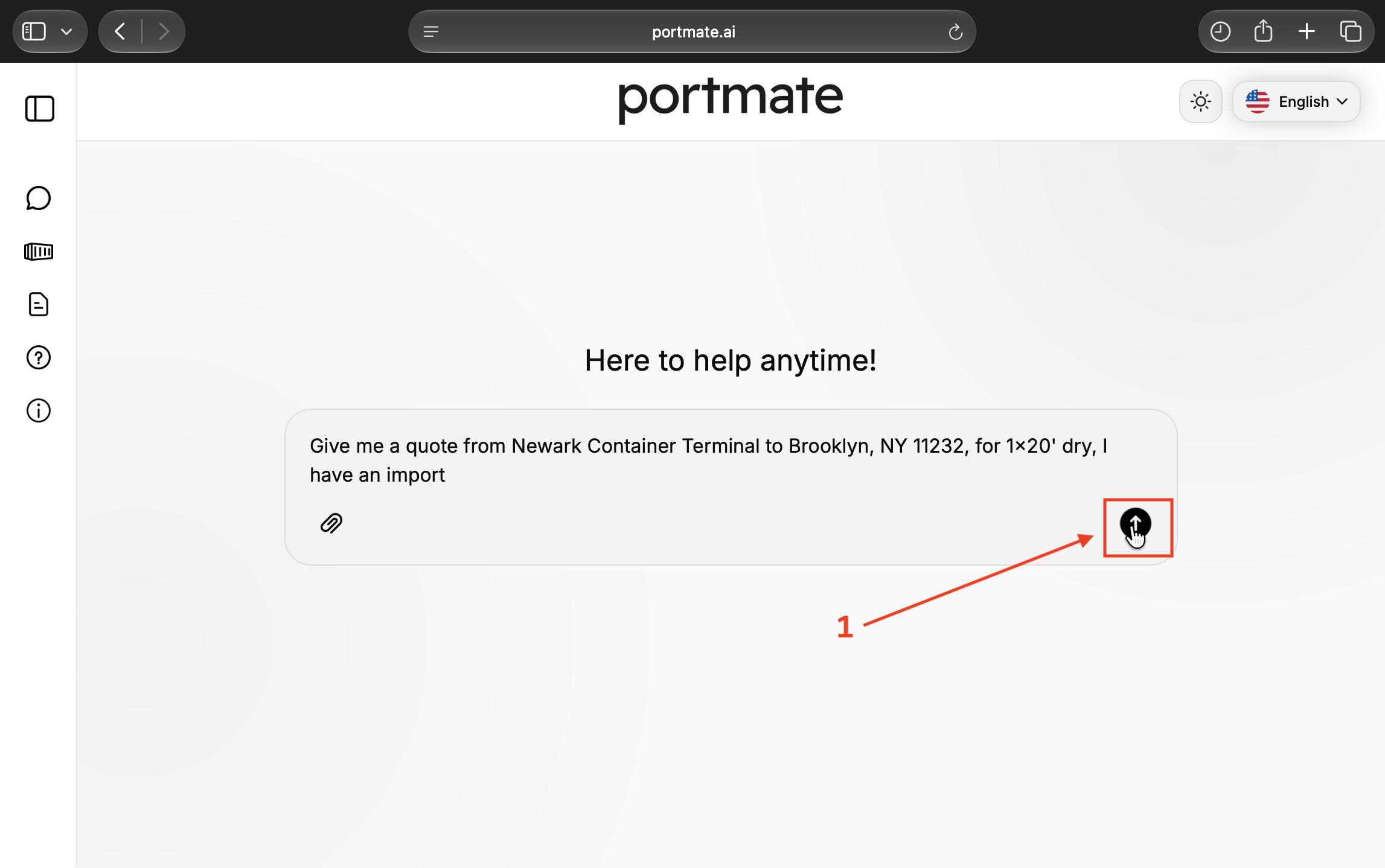Viewport: 1385px width, 868px height.
Task: Open a new browser tab
Action: pyautogui.click(x=1307, y=31)
